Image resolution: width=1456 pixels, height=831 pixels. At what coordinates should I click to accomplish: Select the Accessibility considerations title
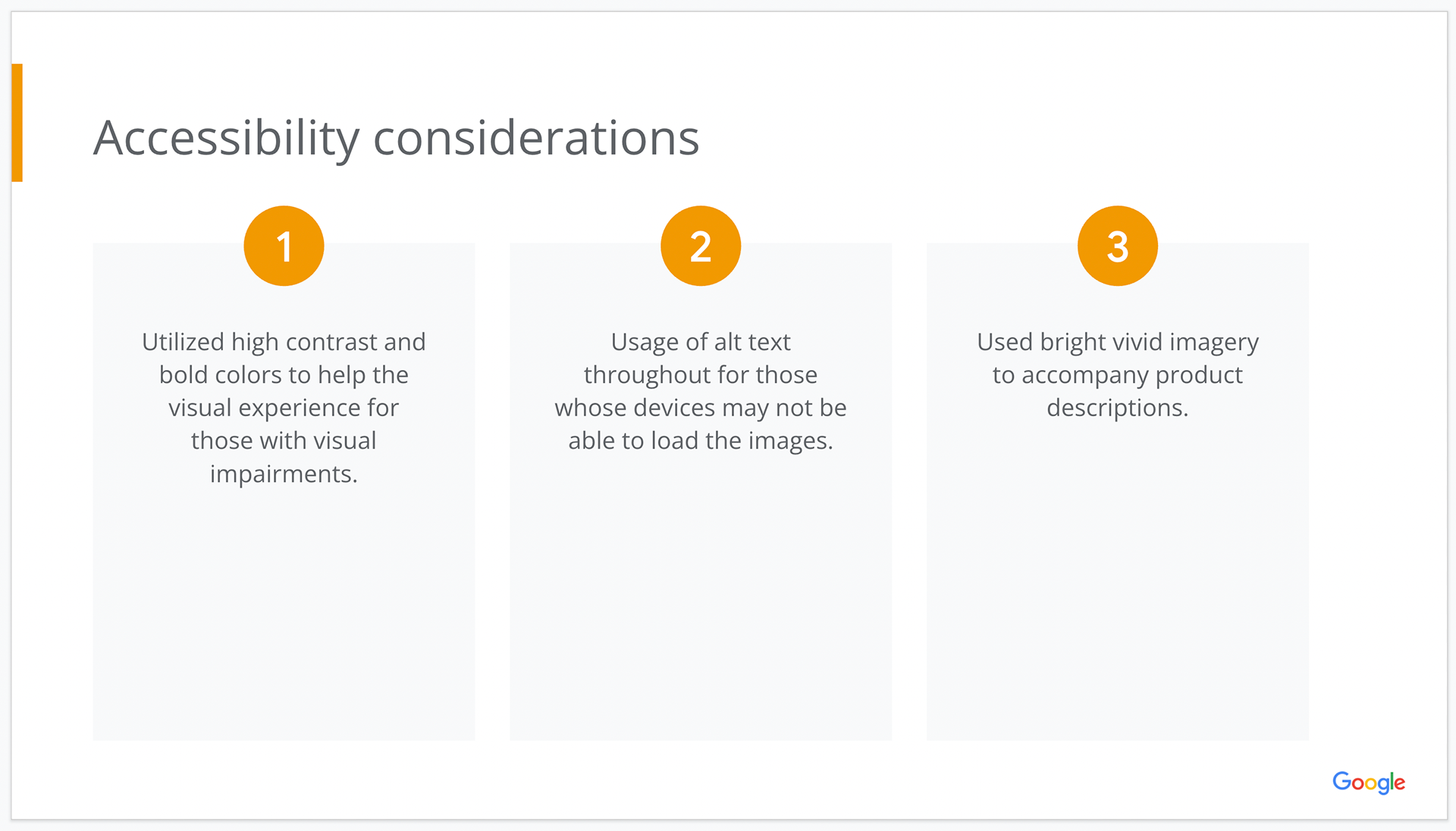tap(396, 138)
